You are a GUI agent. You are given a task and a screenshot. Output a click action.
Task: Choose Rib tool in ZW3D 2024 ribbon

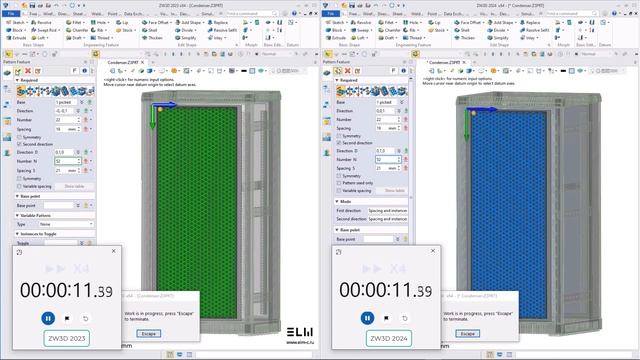pos(409,30)
